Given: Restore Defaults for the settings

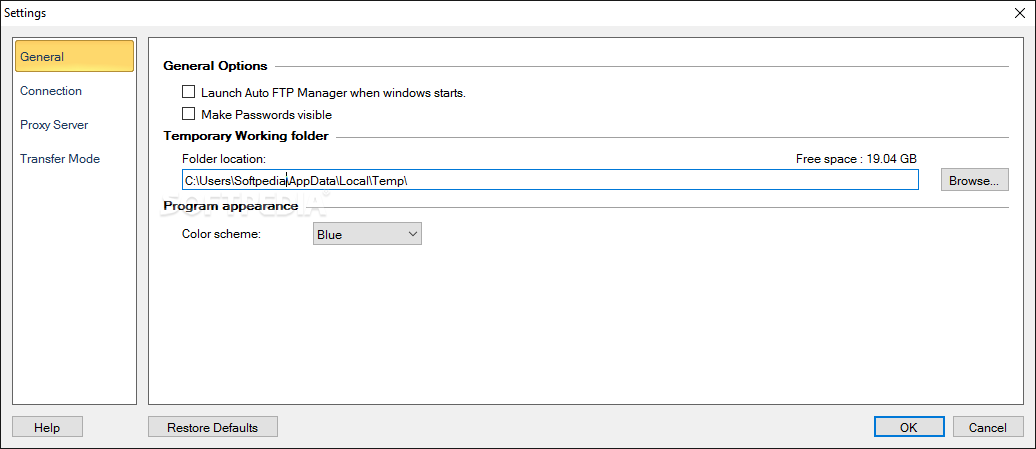Looking at the screenshot, I should pyautogui.click(x=213, y=427).
